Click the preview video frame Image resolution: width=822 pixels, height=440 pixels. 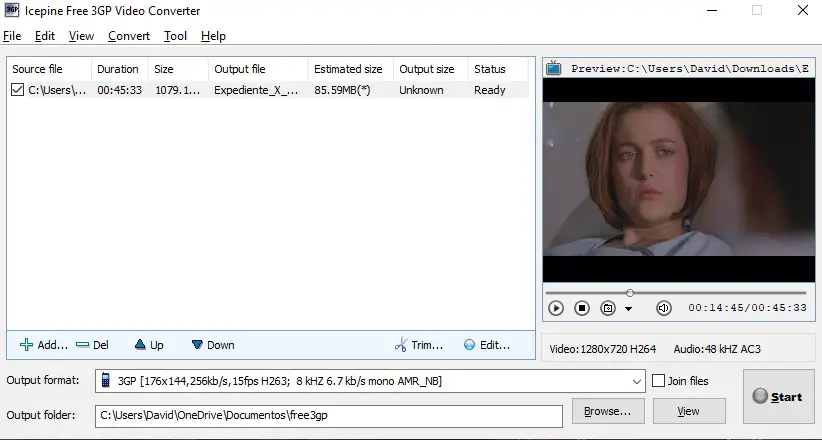coord(679,180)
